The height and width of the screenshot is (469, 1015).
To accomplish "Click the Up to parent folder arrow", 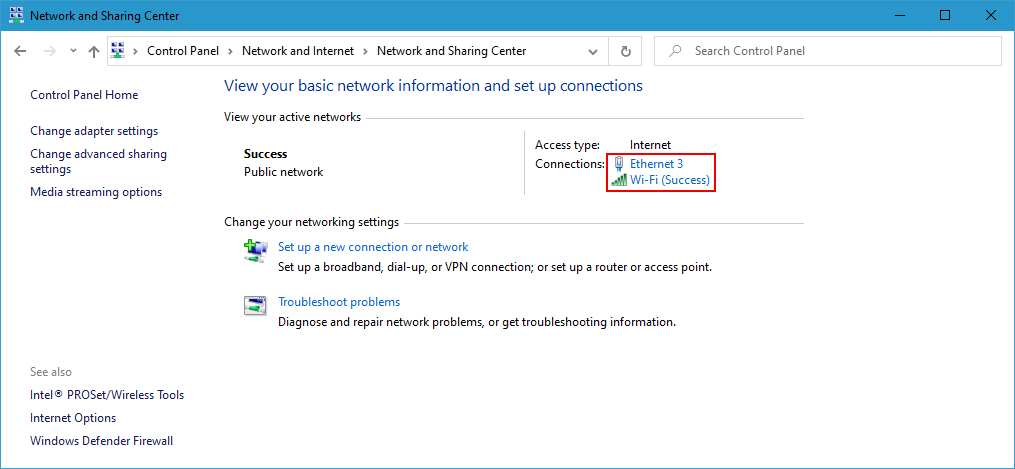I will pyautogui.click(x=94, y=51).
